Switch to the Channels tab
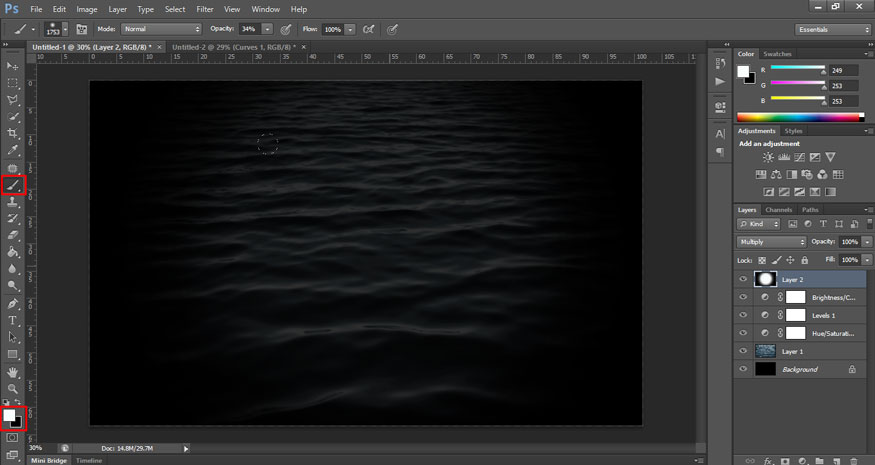The height and width of the screenshot is (465, 875). [x=778, y=210]
